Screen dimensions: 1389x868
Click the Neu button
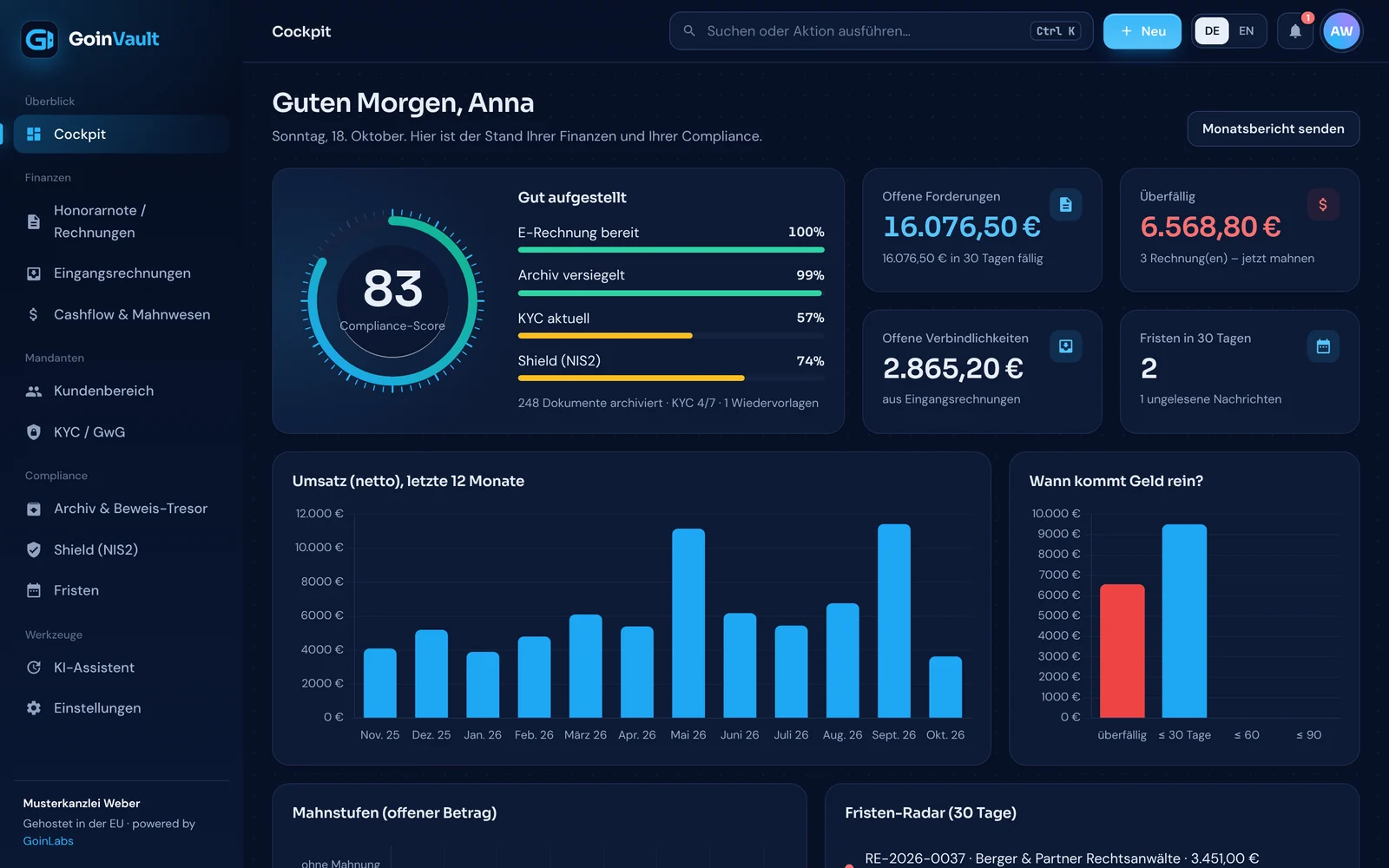coord(1142,31)
